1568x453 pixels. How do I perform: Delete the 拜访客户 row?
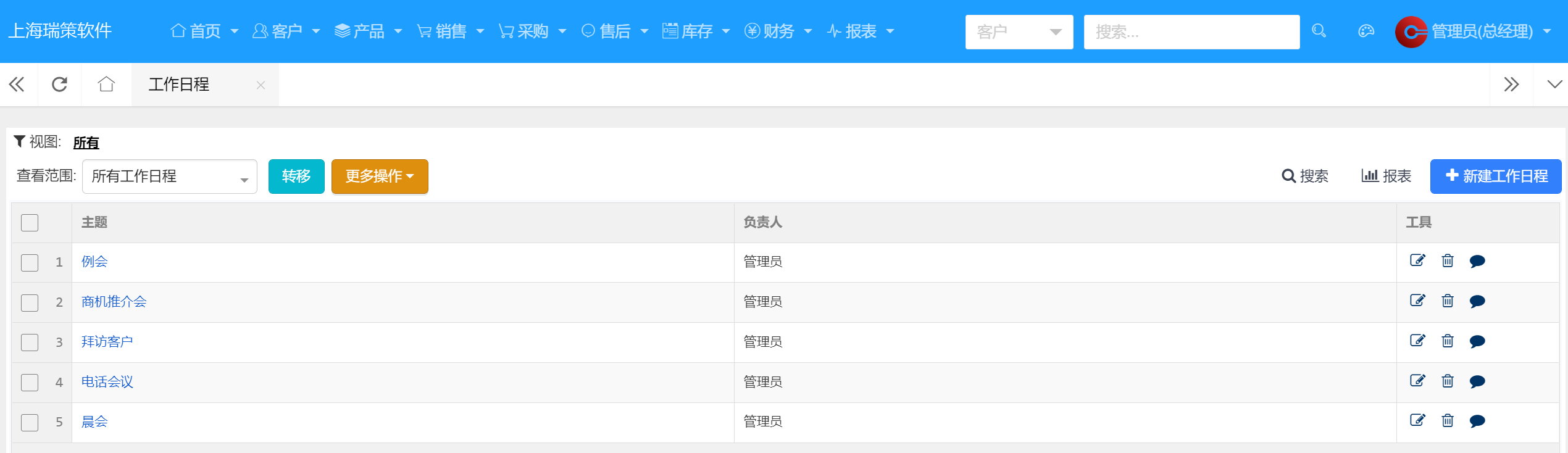click(x=1448, y=341)
